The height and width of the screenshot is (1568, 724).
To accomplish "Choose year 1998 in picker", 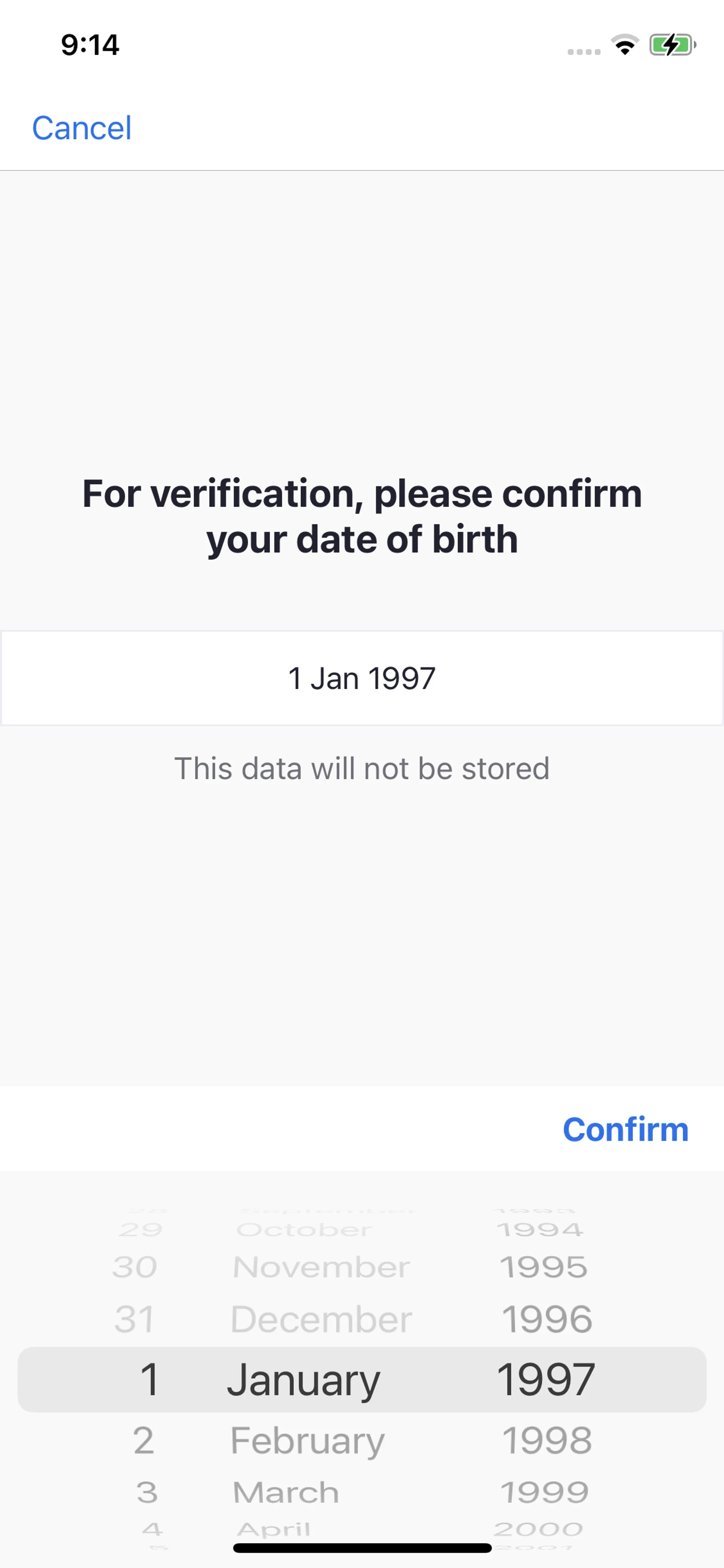I will pyautogui.click(x=546, y=1440).
